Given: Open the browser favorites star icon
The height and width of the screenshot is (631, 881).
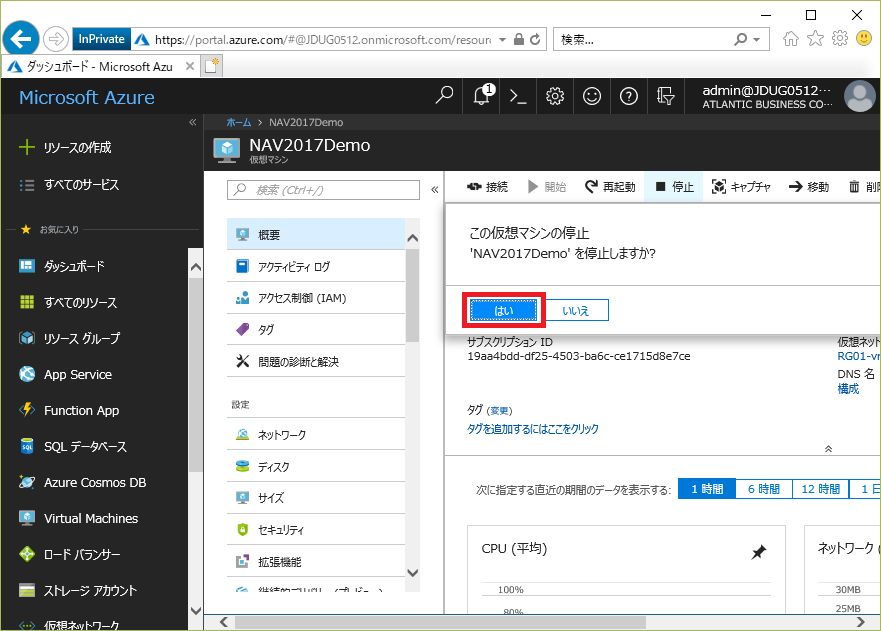Looking at the screenshot, I should click(815, 38).
